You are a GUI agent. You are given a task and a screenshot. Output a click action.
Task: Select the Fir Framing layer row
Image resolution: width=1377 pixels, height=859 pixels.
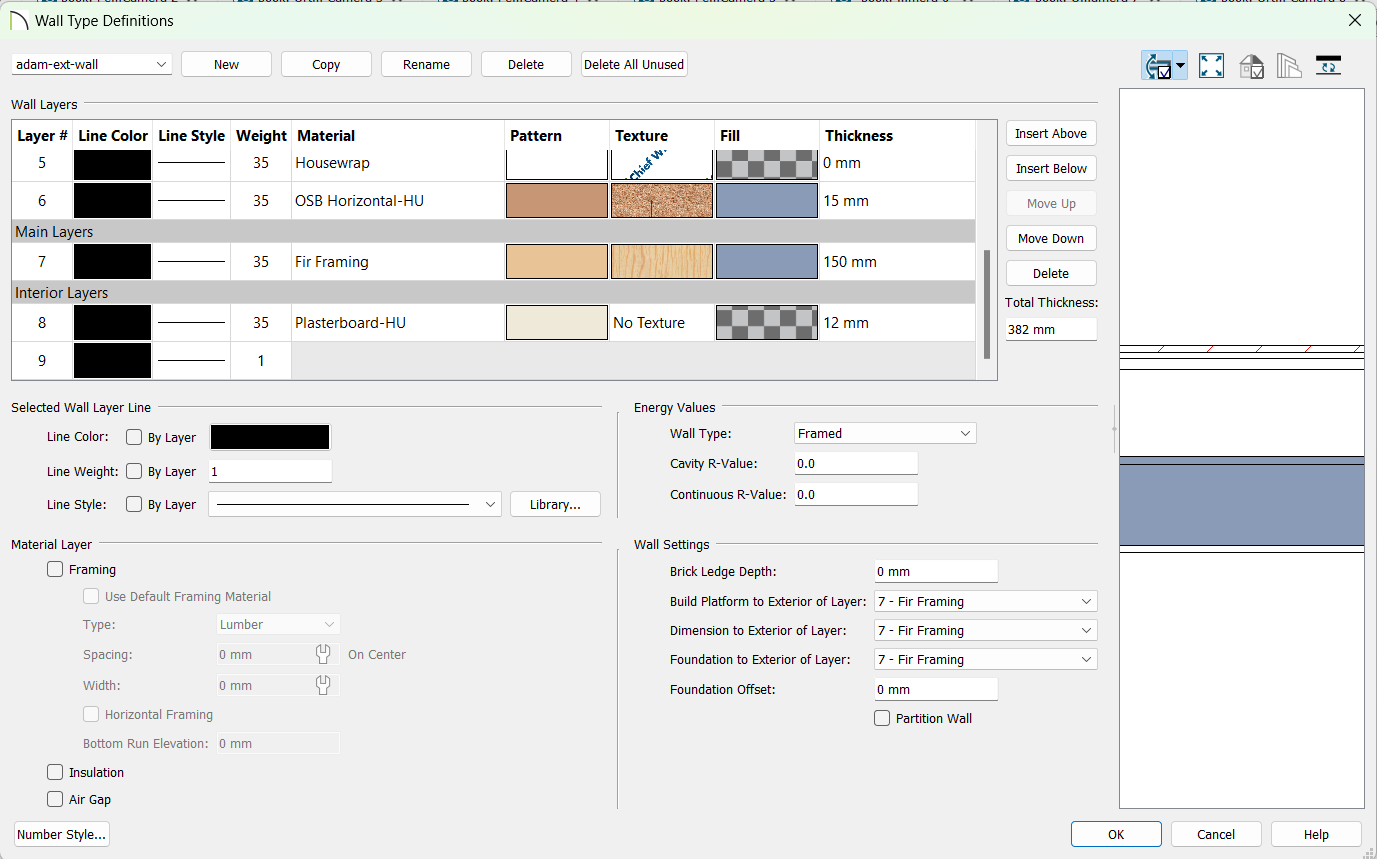pyautogui.click(x=494, y=262)
